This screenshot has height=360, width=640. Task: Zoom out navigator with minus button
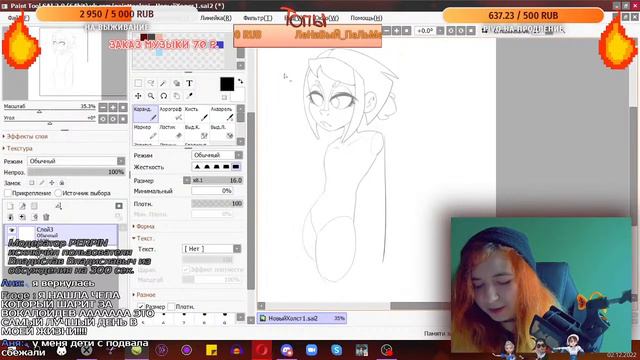pyautogui.click(x=103, y=107)
